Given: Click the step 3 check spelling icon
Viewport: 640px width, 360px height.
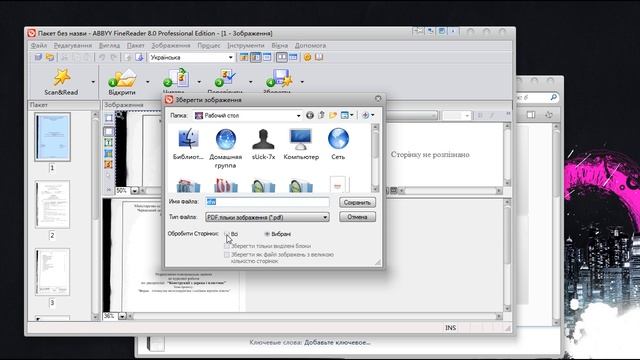Looking at the screenshot, I should tap(225, 78).
